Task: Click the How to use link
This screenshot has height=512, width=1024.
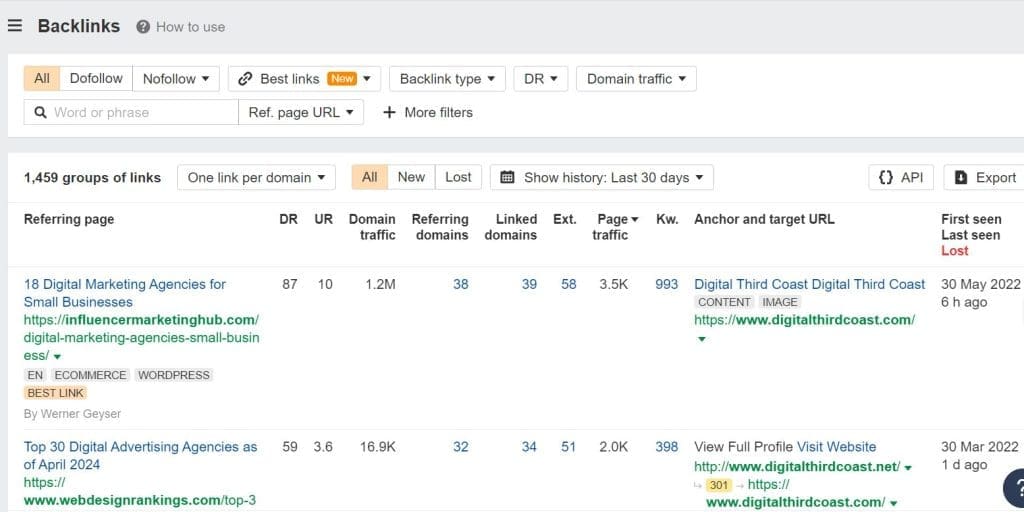Action: click(190, 27)
